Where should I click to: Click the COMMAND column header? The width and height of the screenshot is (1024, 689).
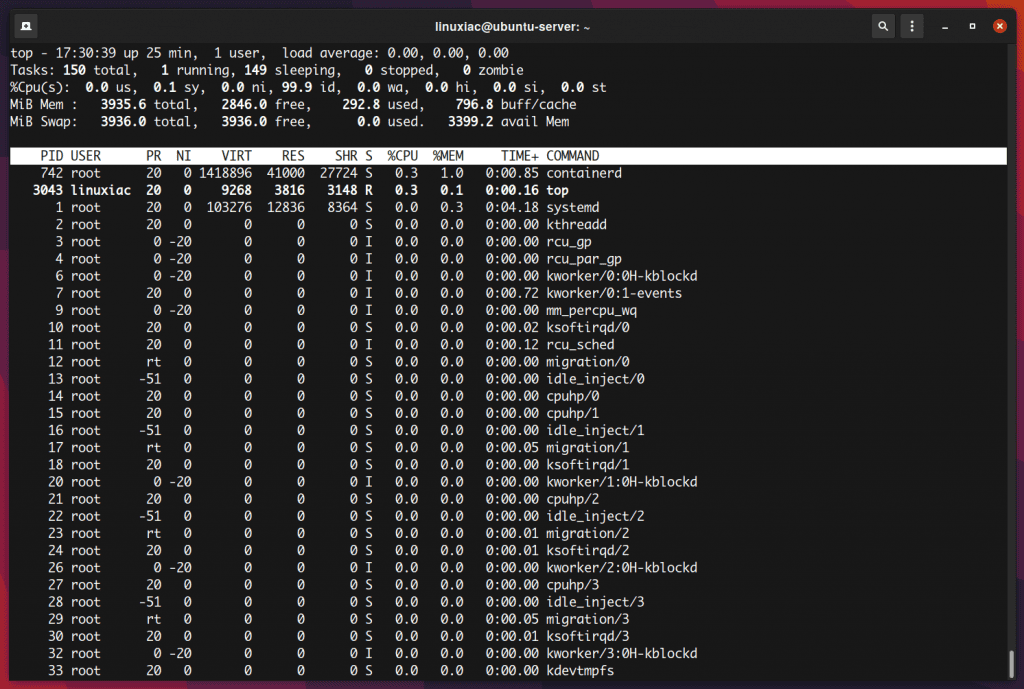[x=573, y=156]
